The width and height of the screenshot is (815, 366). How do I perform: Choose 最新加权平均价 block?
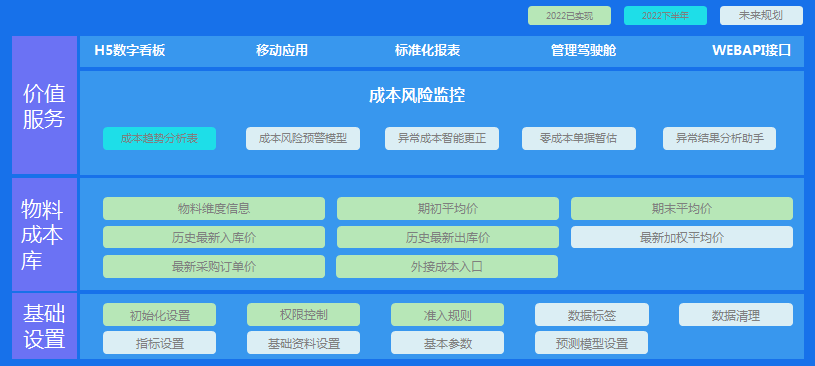[x=682, y=237]
